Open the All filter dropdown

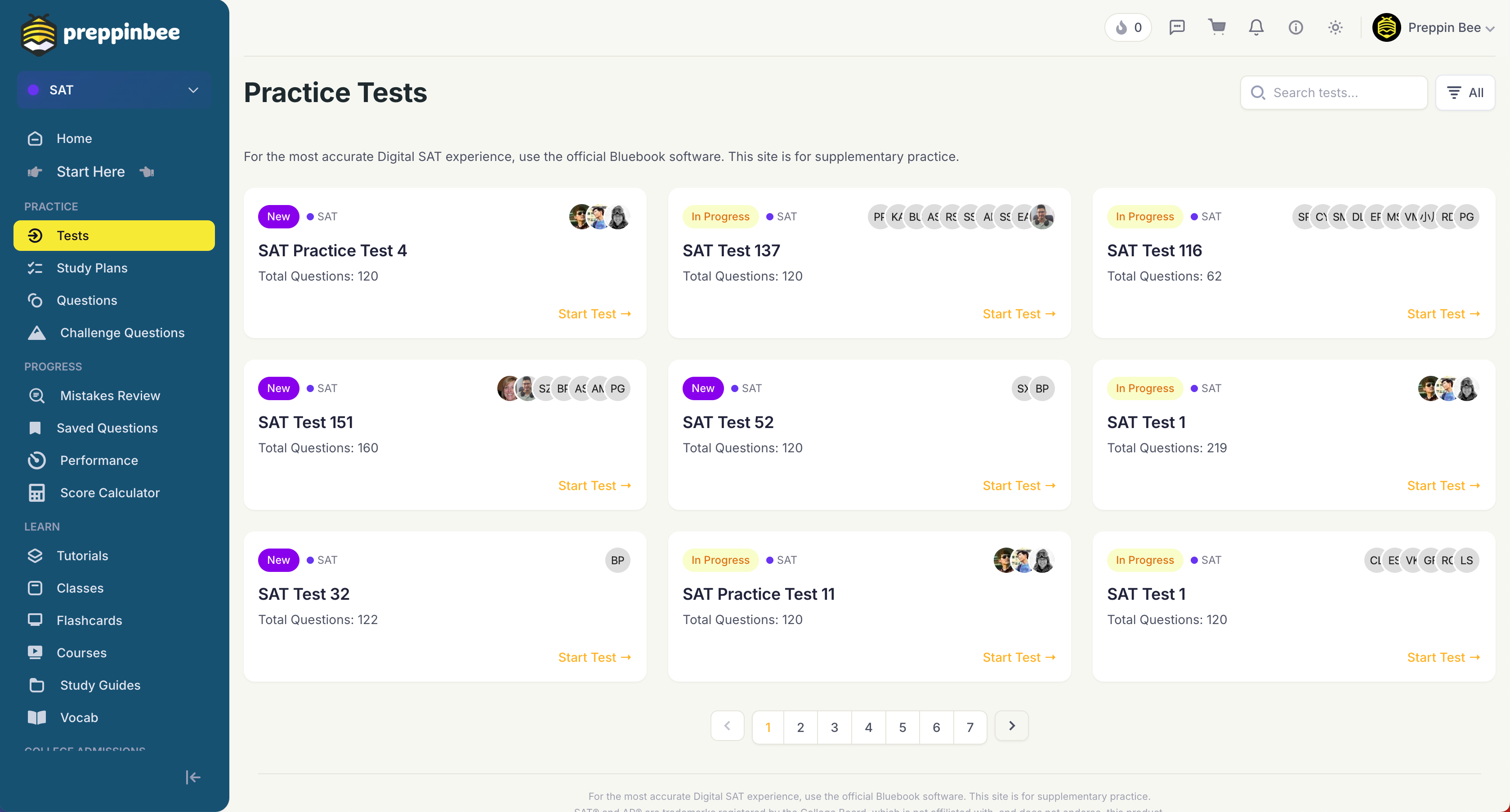pyautogui.click(x=1465, y=93)
